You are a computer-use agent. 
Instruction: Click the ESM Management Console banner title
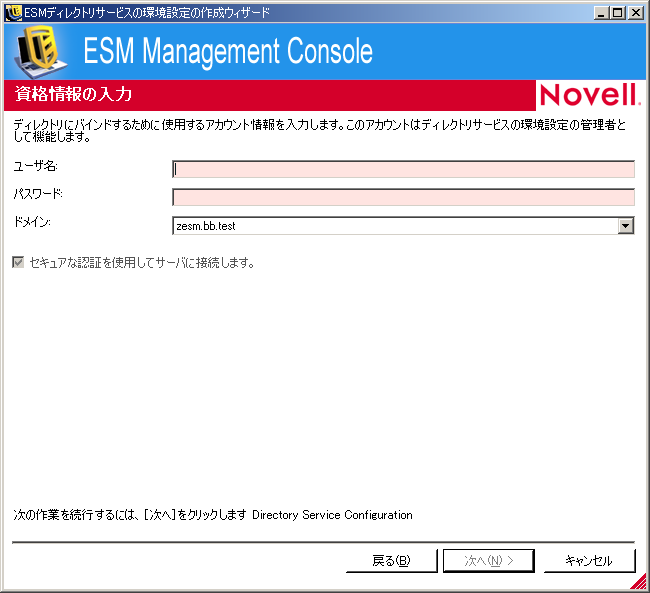228,51
